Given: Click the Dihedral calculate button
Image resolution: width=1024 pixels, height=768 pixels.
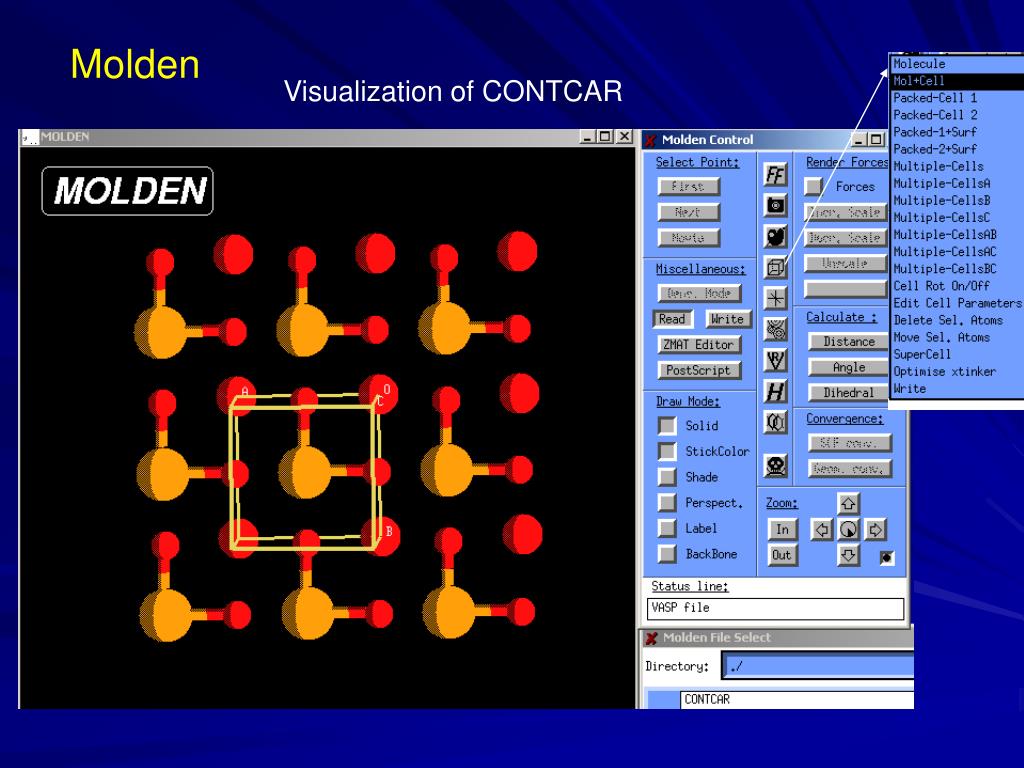Looking at the screenshot, I should [x=849, y=392].
